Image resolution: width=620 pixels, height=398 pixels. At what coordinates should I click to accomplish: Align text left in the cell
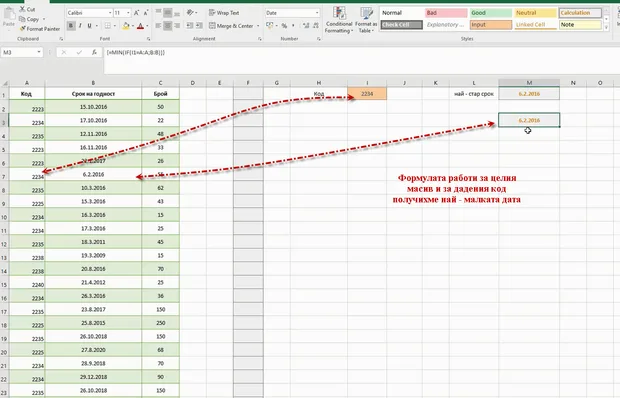(x=158, y=26)
